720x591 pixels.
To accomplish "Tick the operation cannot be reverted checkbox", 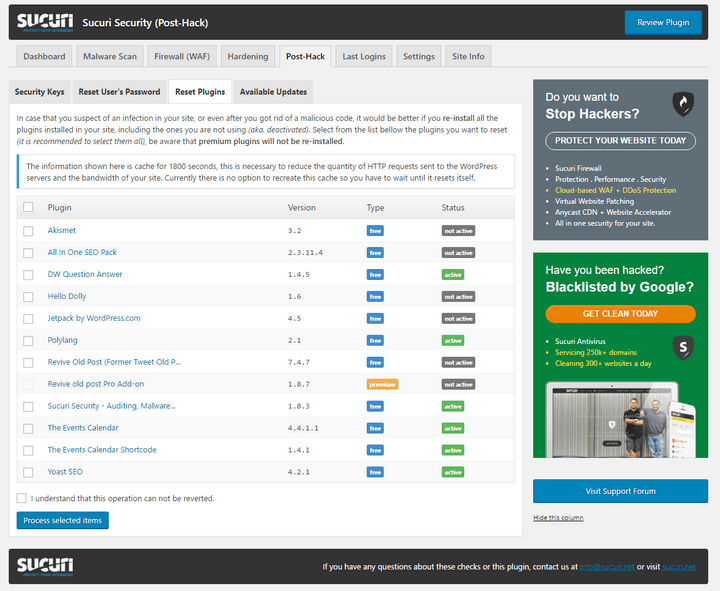I will point(22,498).
